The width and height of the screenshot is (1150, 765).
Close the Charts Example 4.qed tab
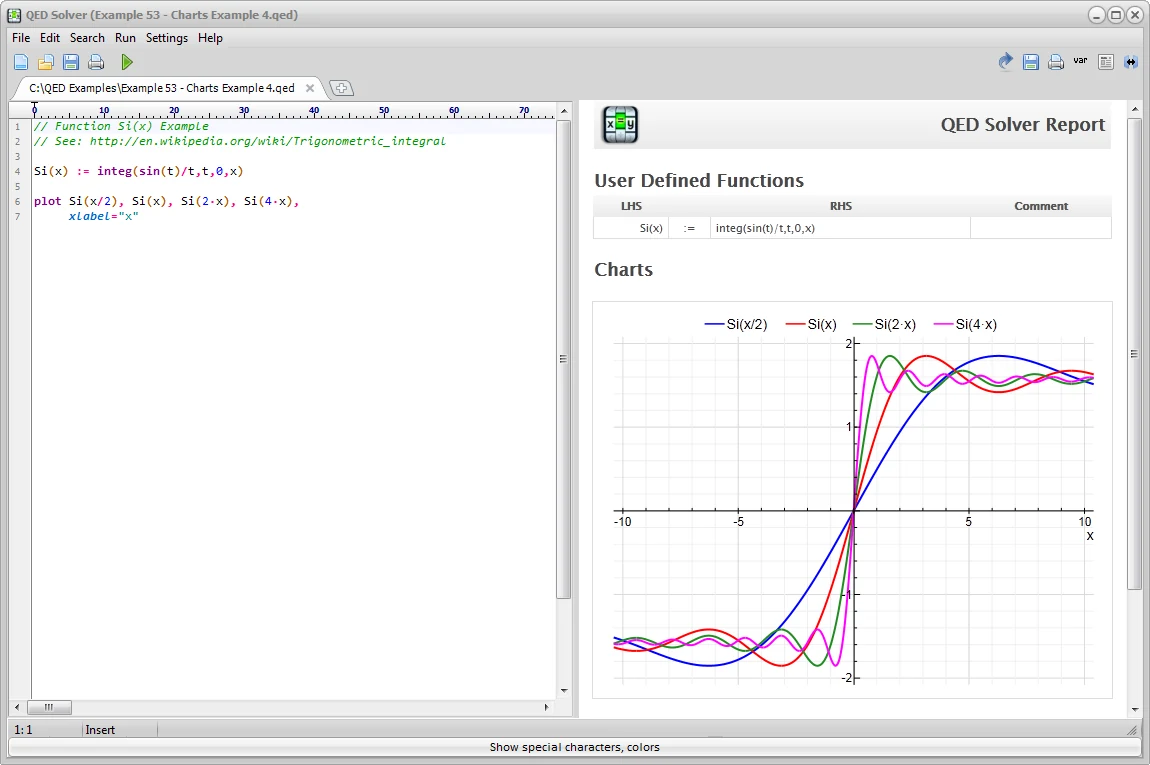[x=310, y=88]
